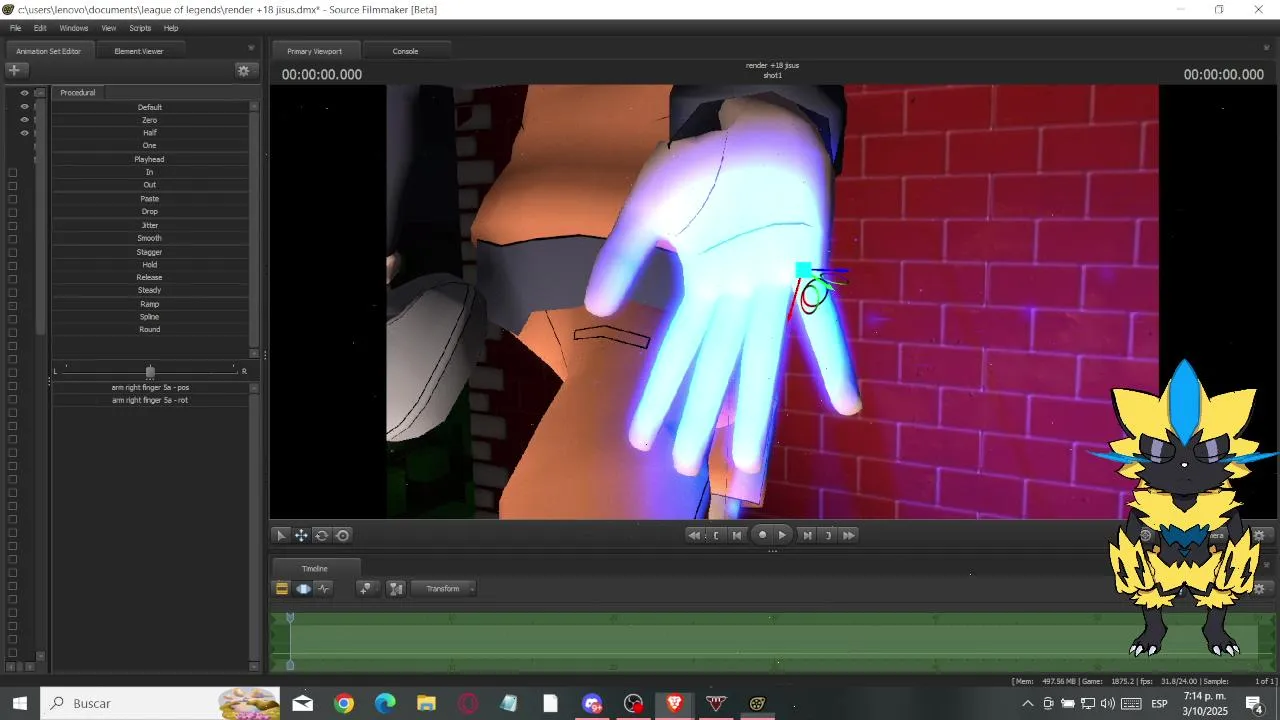Jump to previous clip with double-left arrow

694,535
